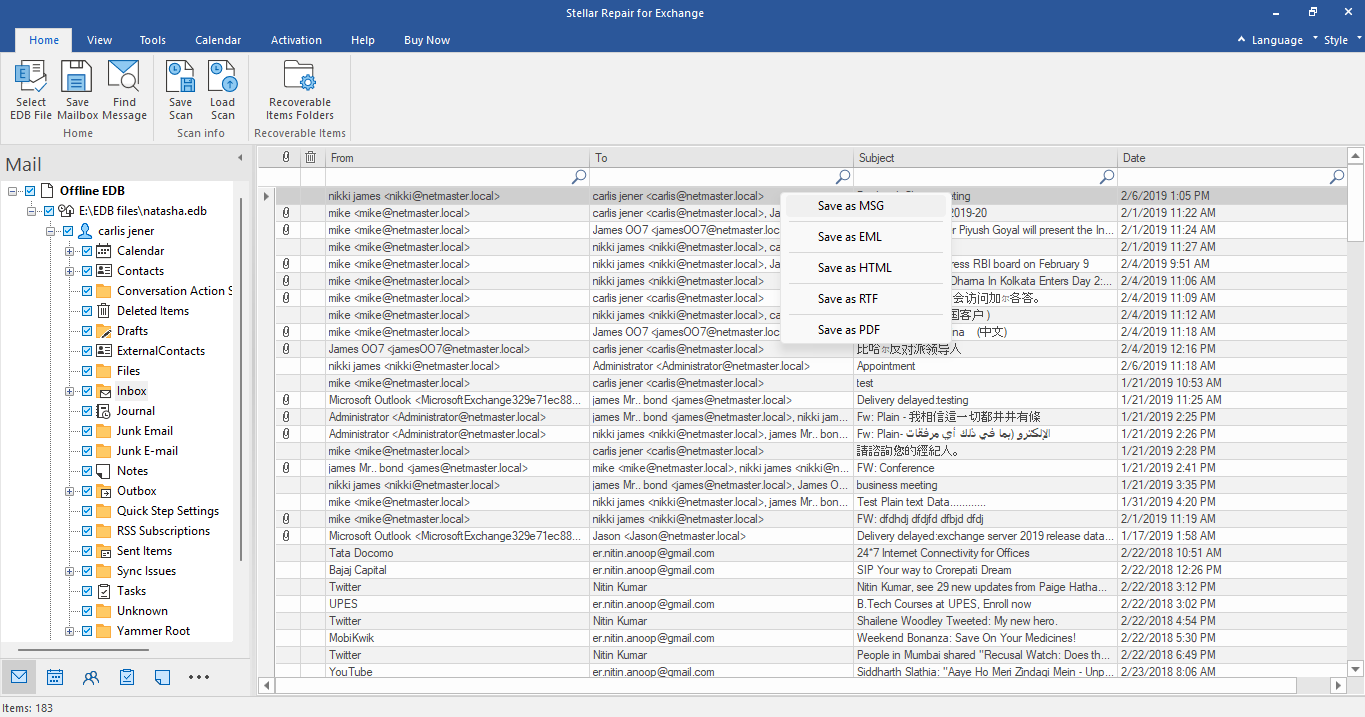Open the Buy Now ribbon tab

coord(427,40)
